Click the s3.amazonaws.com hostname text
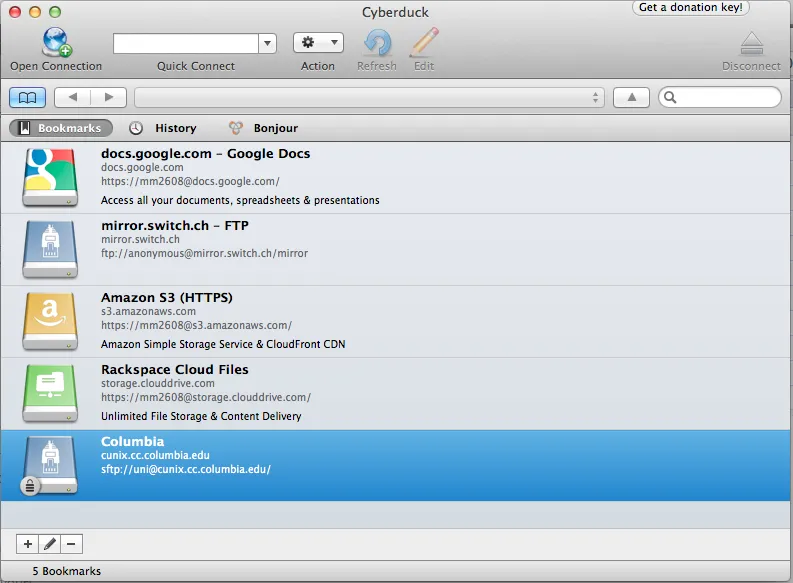The width and height of the screenshot is (793, 583). pos(148,311)
